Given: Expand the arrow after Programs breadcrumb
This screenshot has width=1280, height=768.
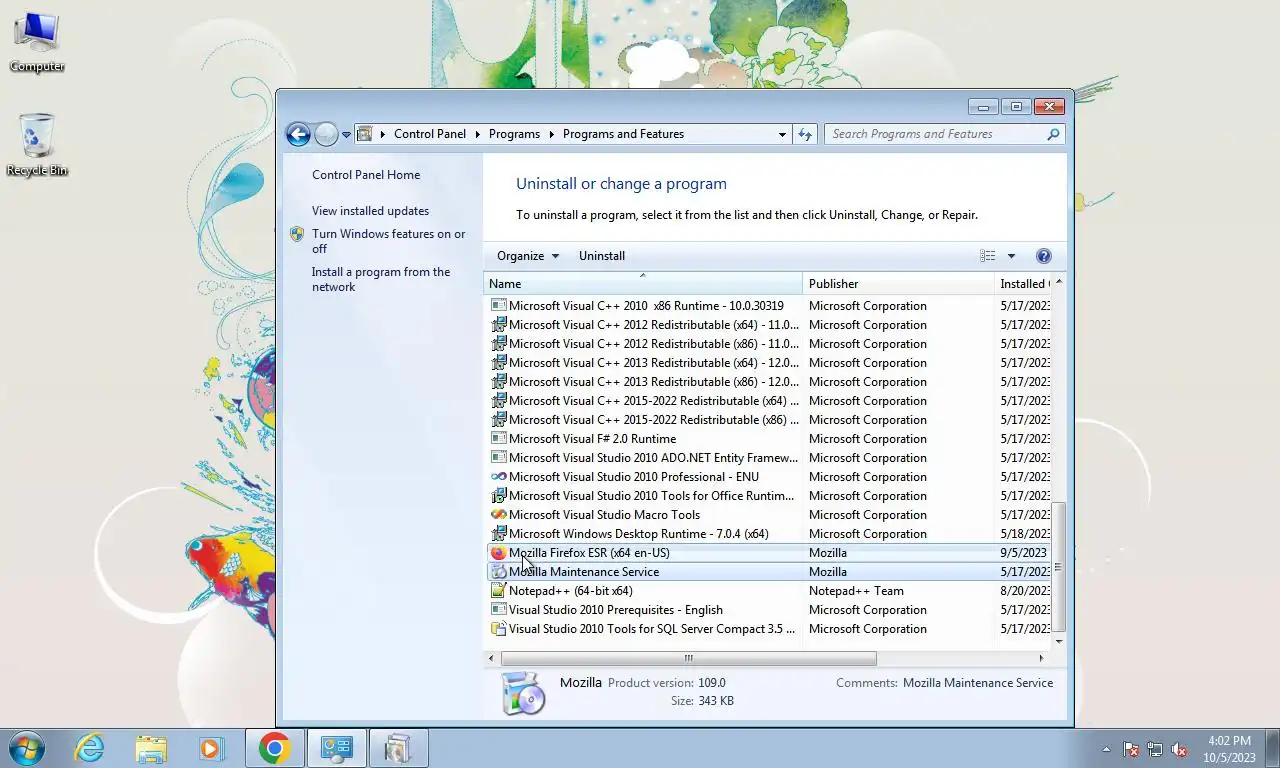Looking at the screenshot, I should pyautogui.click(x=551, y=134).
